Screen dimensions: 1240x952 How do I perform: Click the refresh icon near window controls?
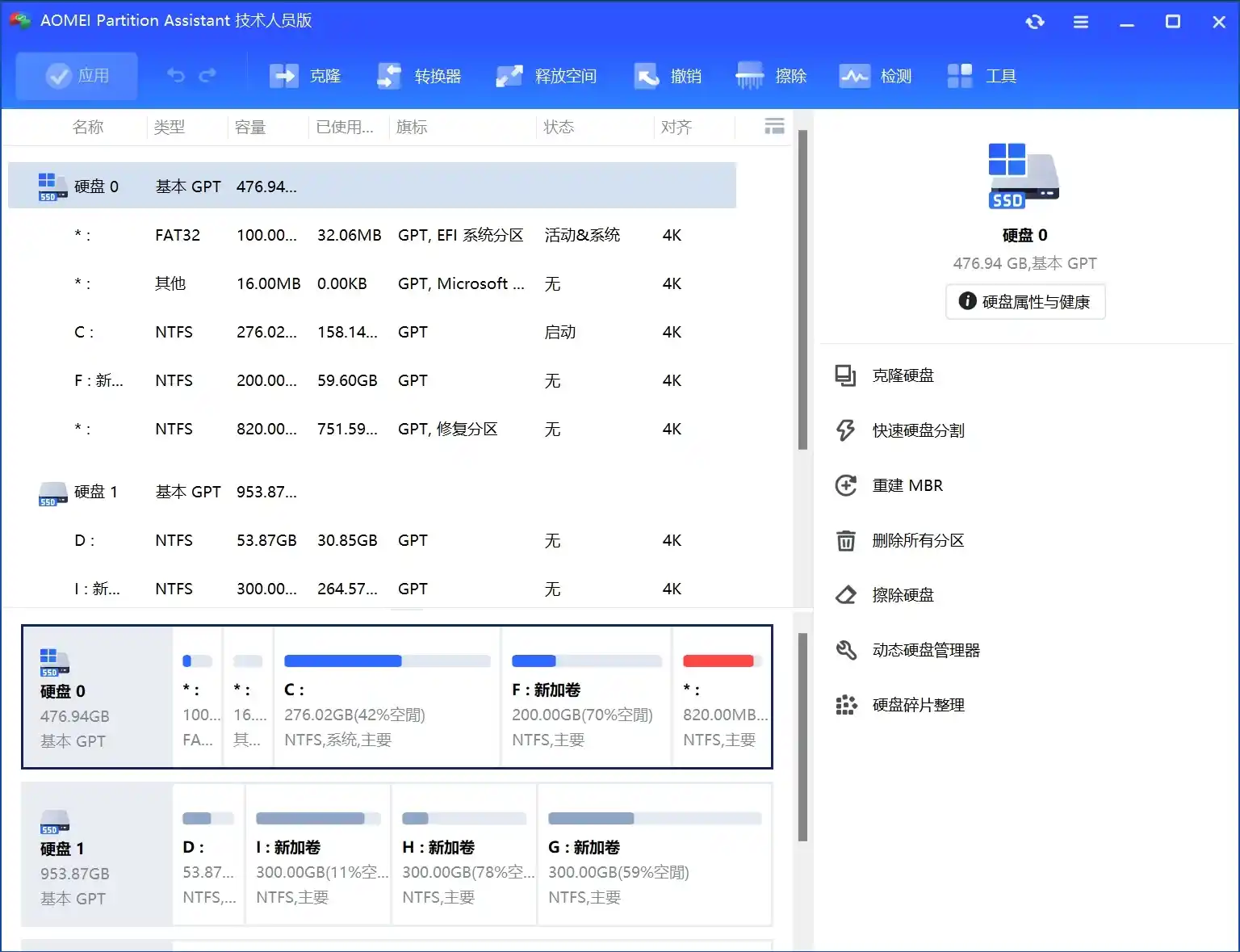coord(1035,22)
